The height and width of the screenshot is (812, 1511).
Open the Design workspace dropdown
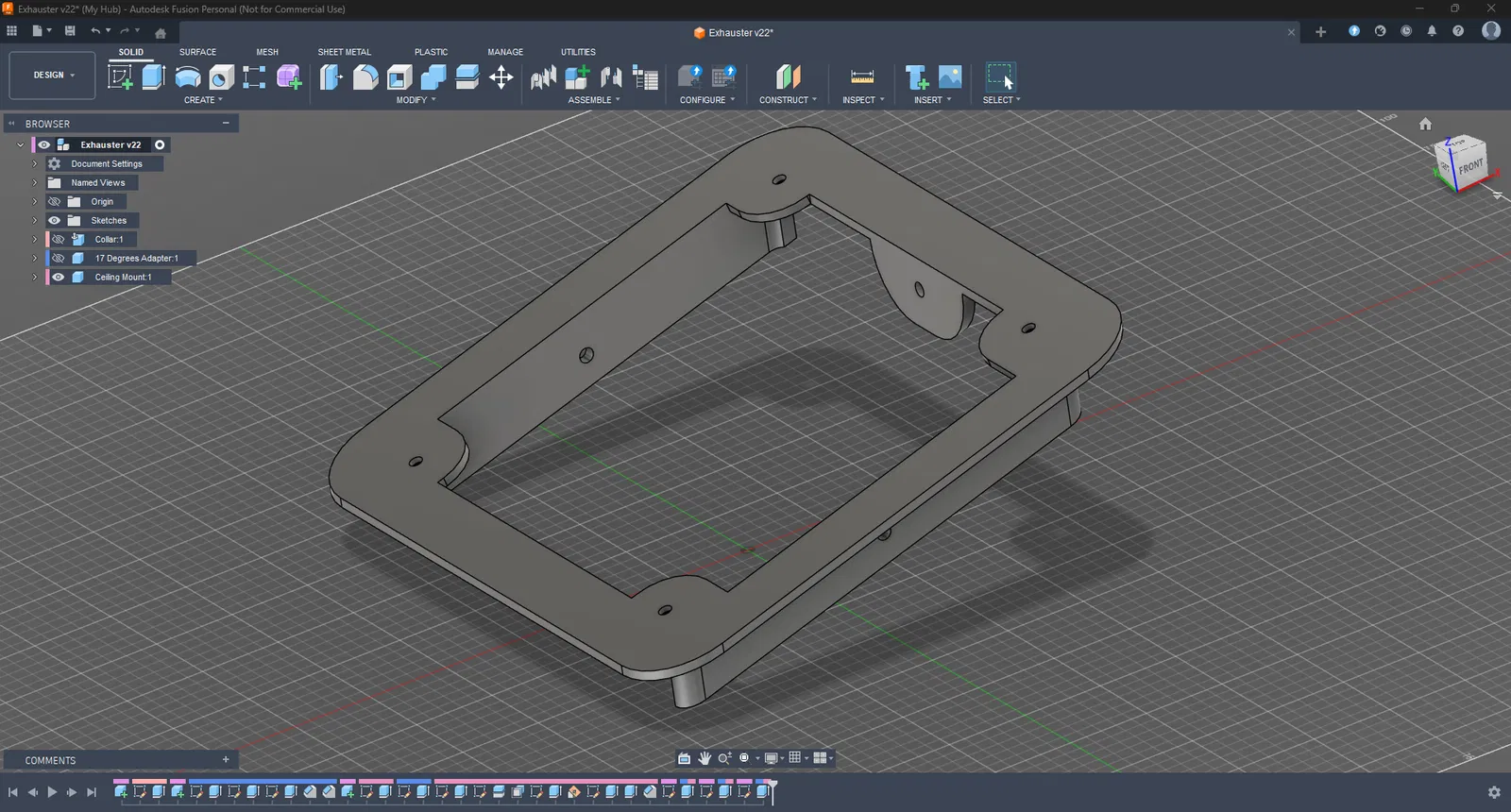[x=53, y=76]
